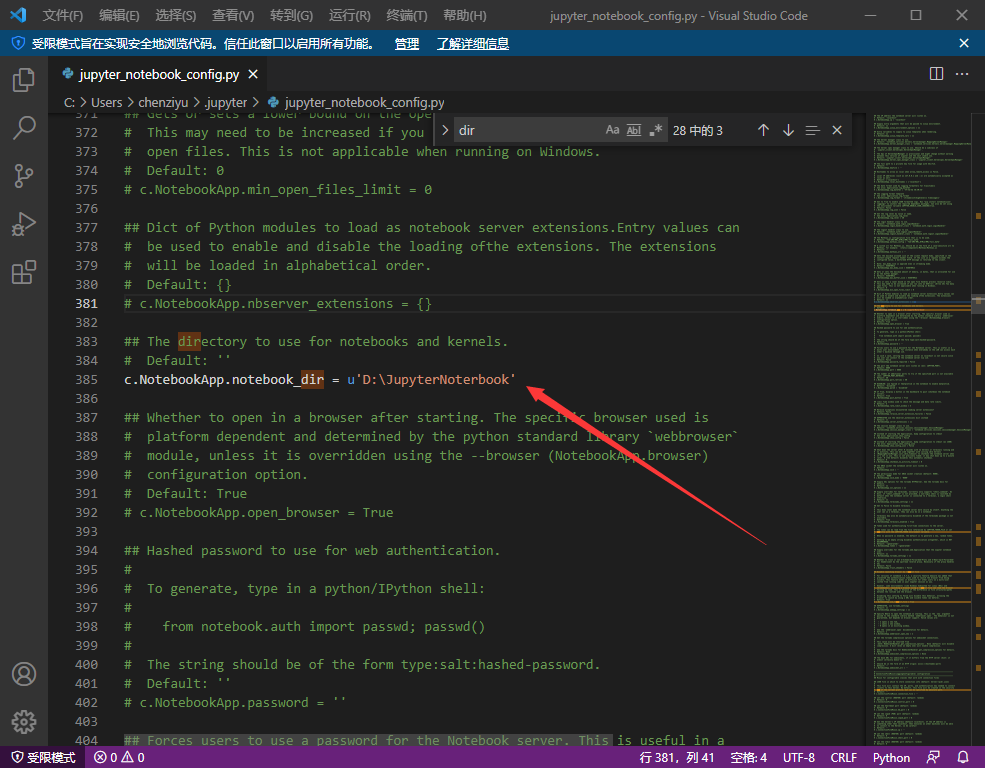Open the 编辑(E) menu
This screenshot has height=768, width=985.
click(x=119, y=15)
